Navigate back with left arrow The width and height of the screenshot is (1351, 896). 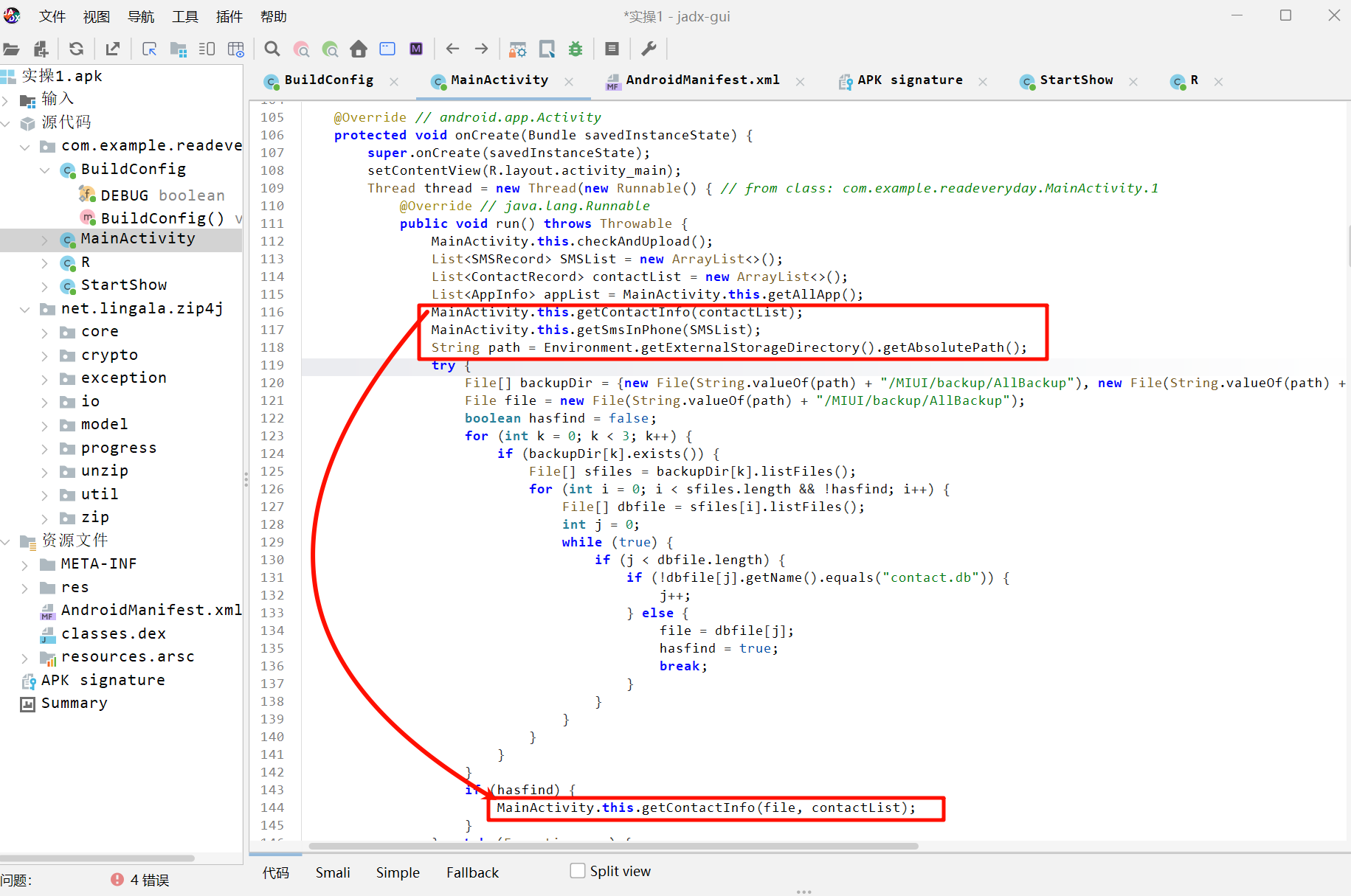[452, 49]
